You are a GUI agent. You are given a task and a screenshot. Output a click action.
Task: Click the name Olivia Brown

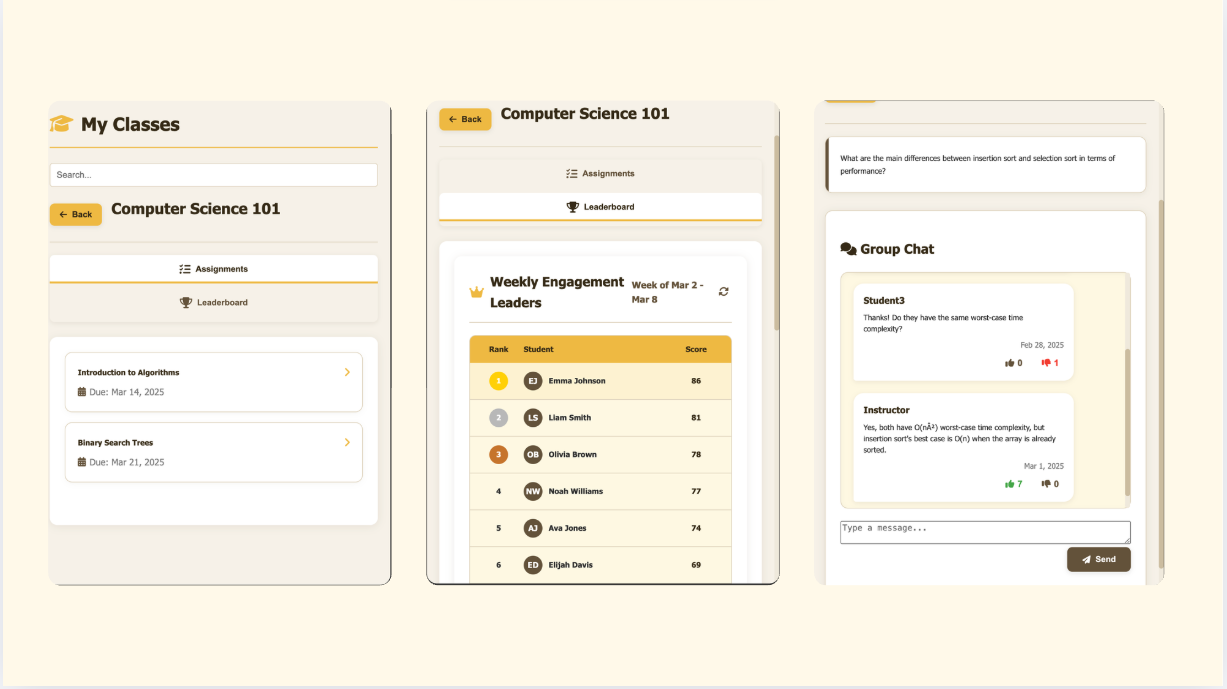click(573, 454)
